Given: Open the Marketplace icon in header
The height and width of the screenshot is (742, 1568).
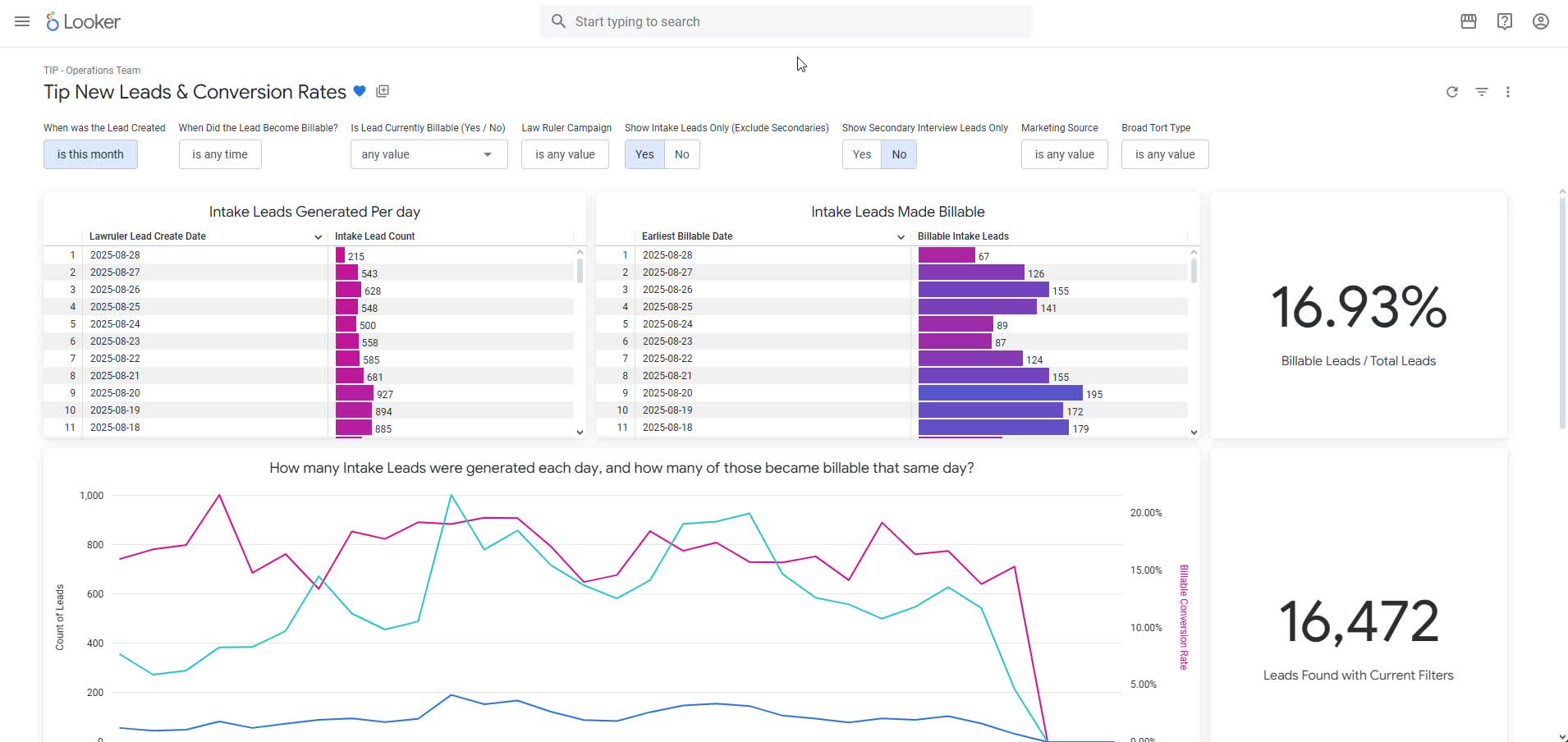Looking at the screenshot, I should (1469, 21).
